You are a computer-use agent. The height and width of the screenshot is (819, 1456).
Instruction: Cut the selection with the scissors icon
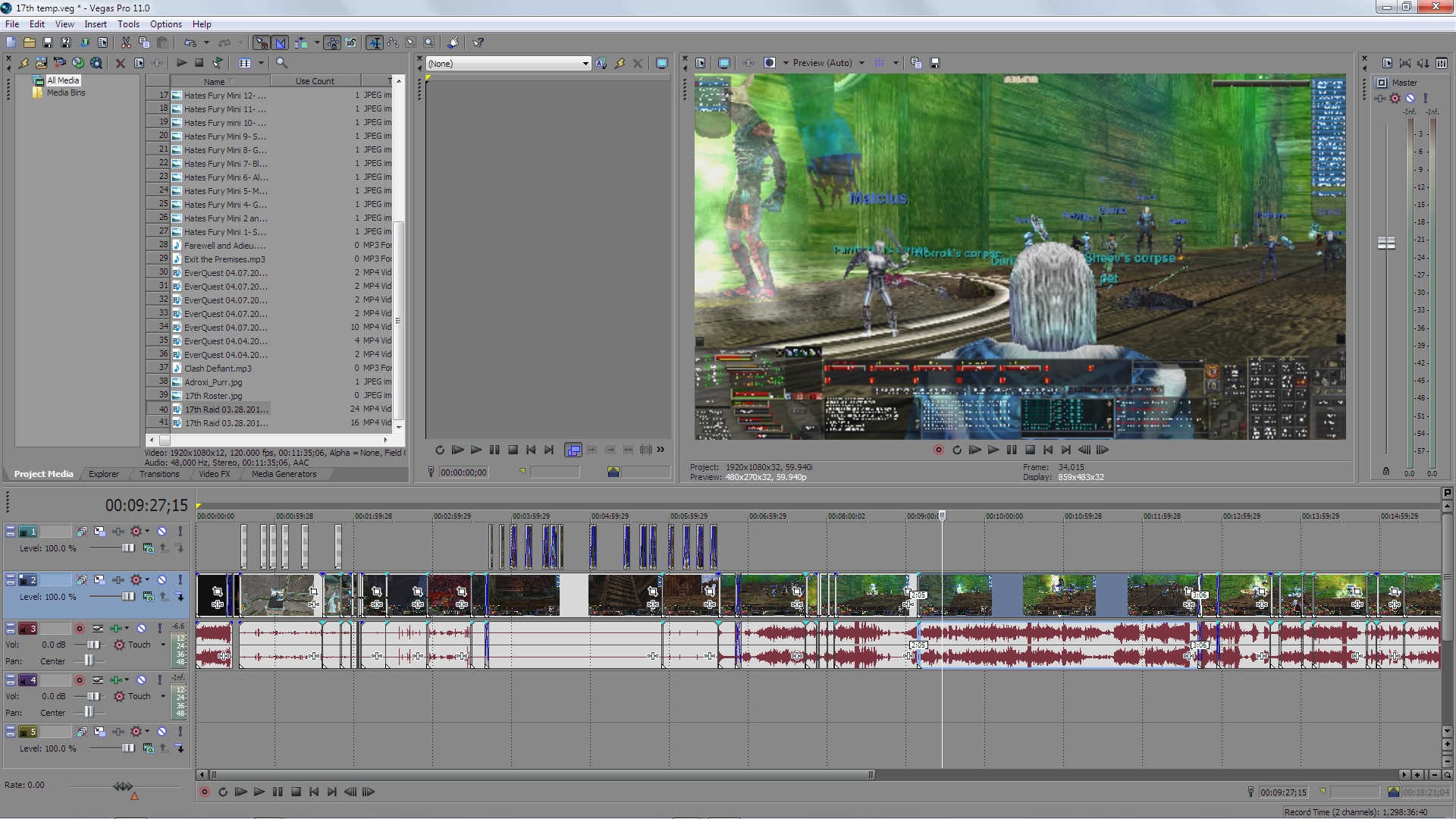pos(126,42)
